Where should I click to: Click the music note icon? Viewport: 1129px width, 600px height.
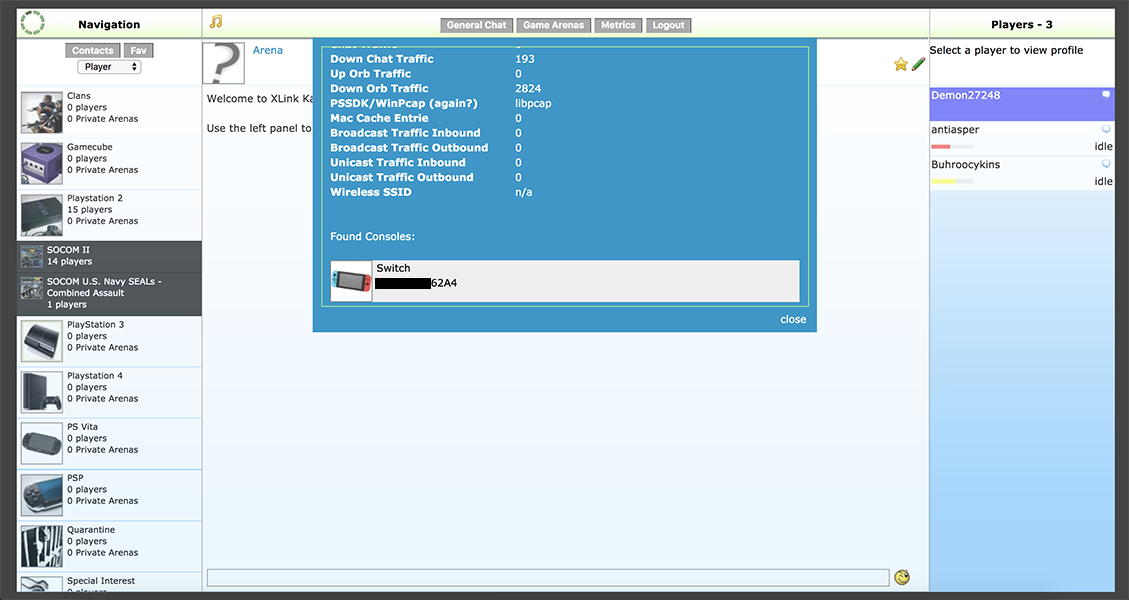[216, 22]
